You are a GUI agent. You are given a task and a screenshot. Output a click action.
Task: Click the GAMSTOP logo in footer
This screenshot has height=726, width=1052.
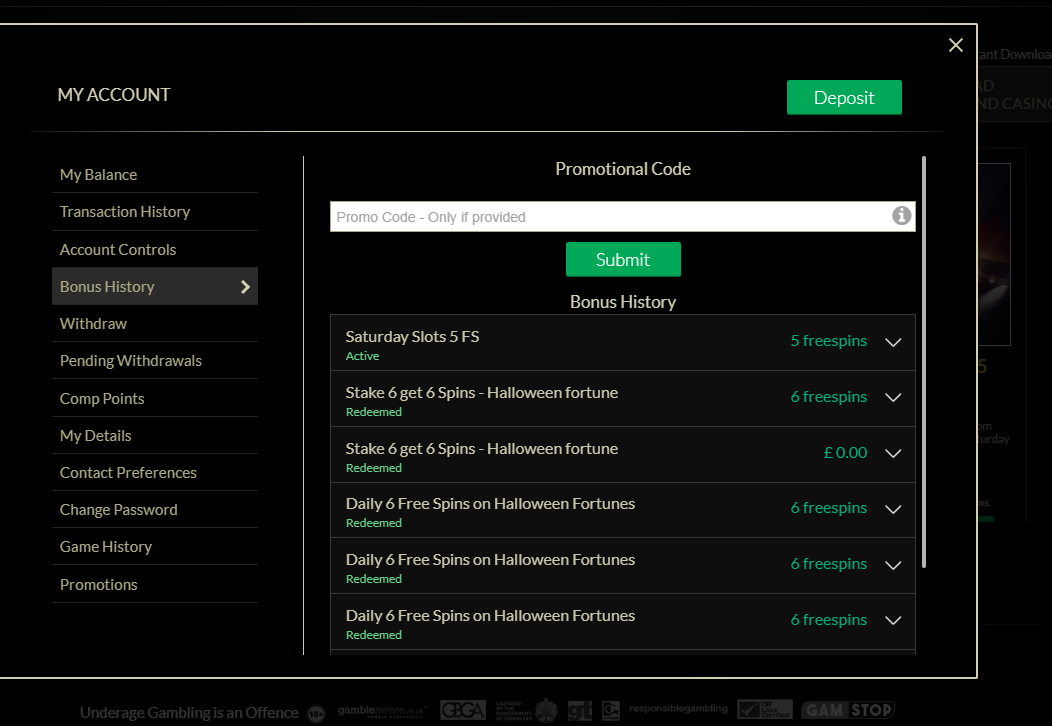848,710
